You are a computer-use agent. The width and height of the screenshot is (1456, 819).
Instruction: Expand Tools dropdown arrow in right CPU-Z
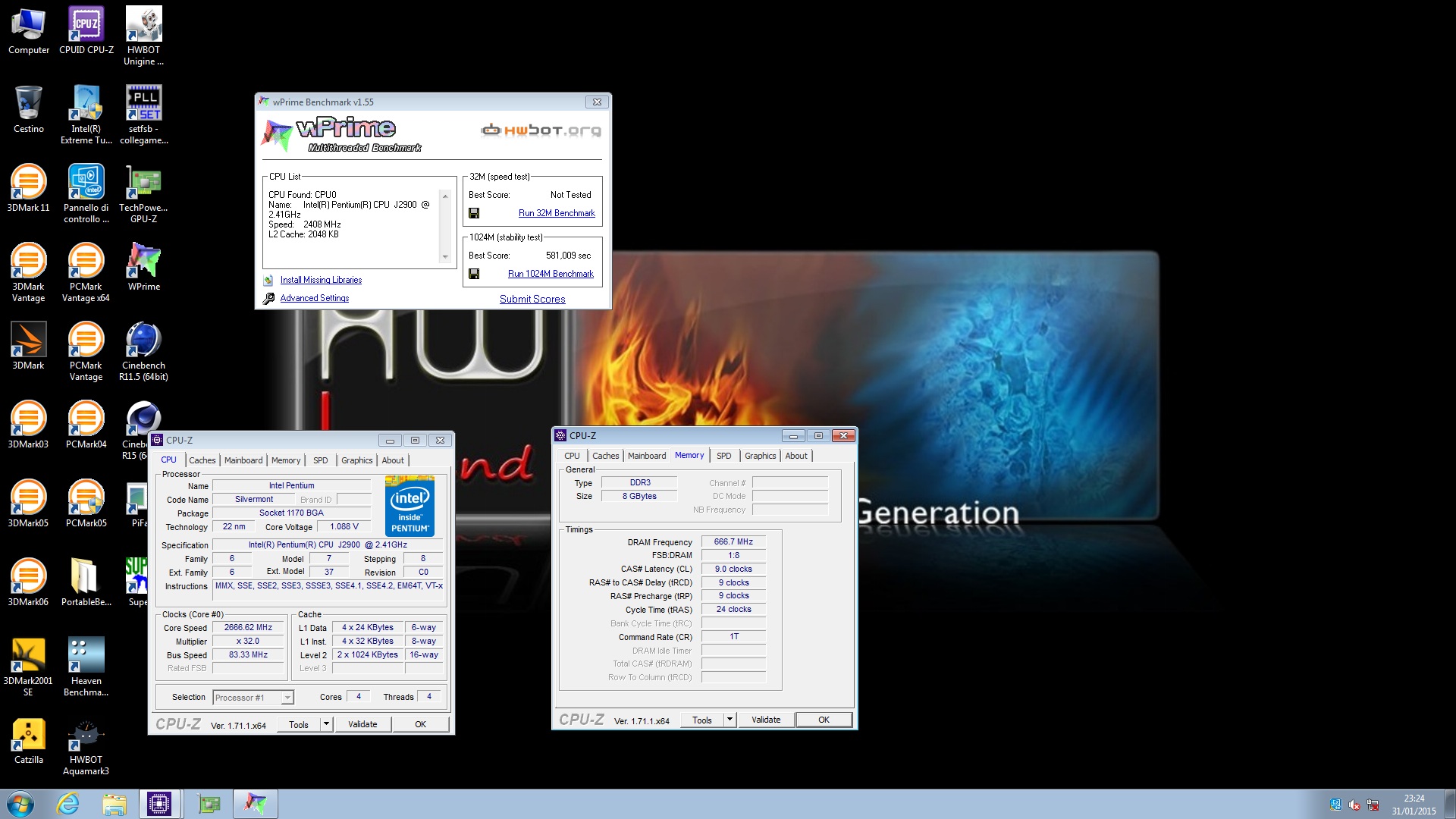[730, 720]
